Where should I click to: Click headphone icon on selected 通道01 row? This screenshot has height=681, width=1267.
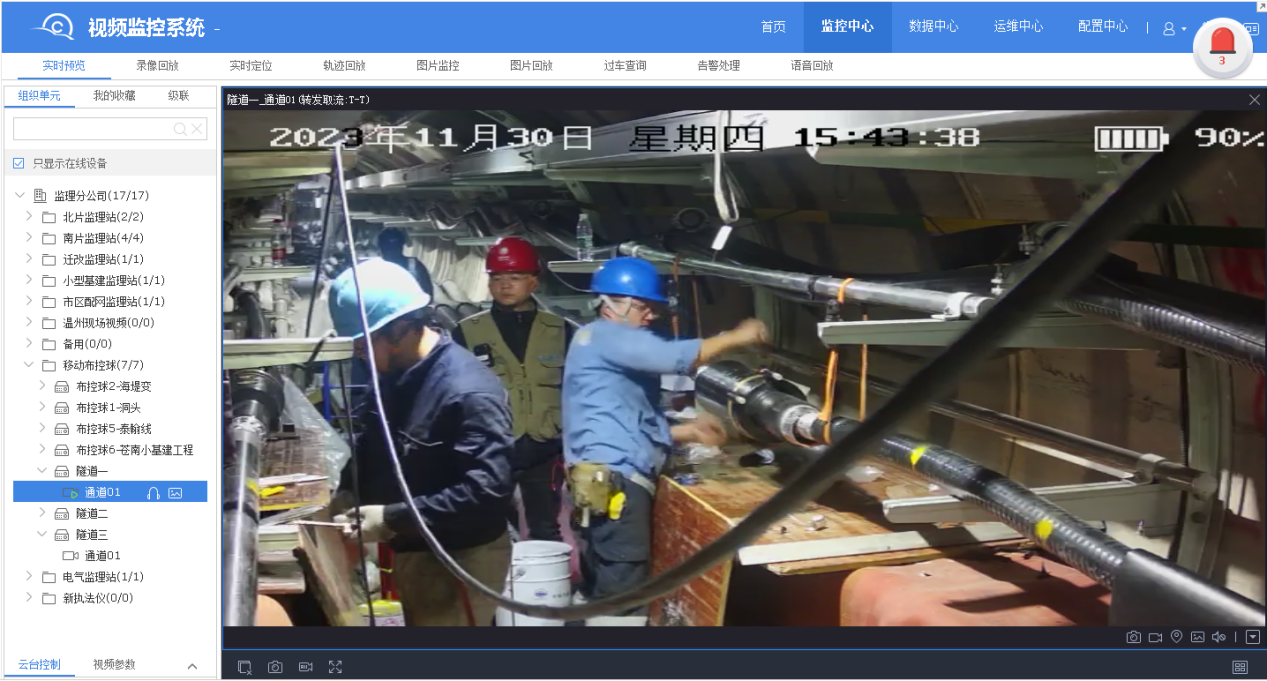click(153, 492)
